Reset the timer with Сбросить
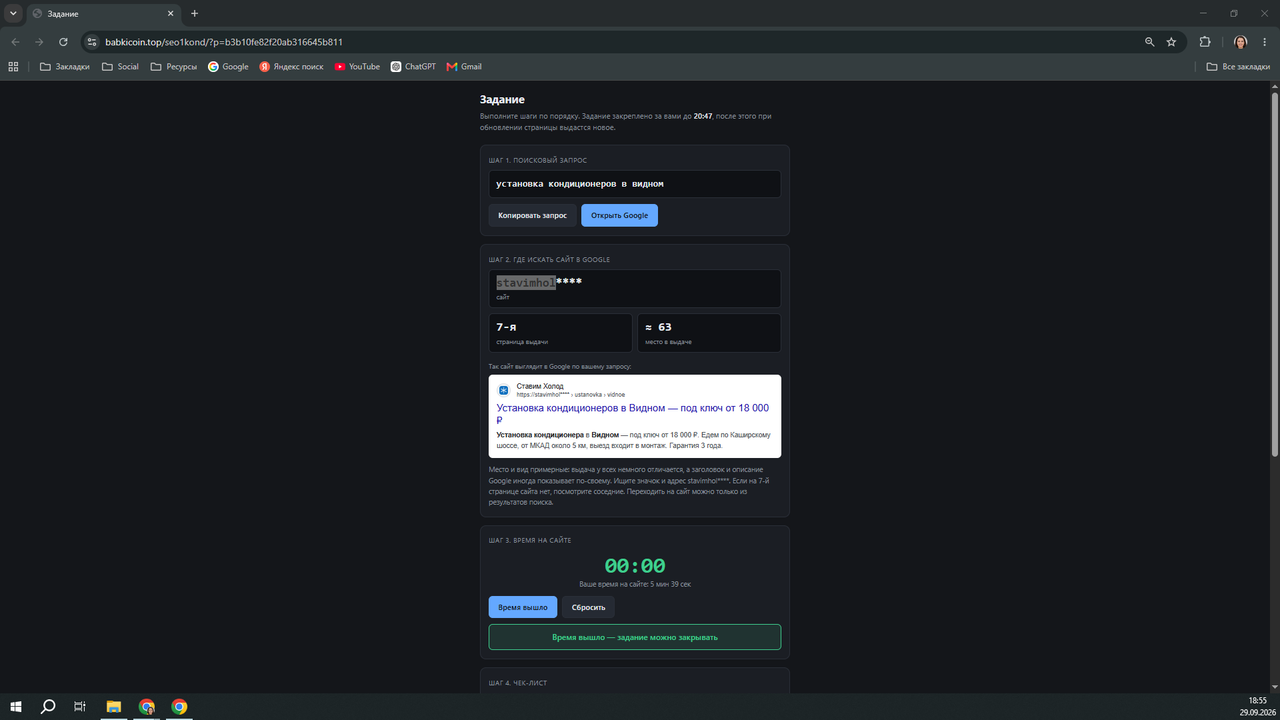Image resolution: width=1280 pixels, height=720 pixels. (x=588, y=607)
